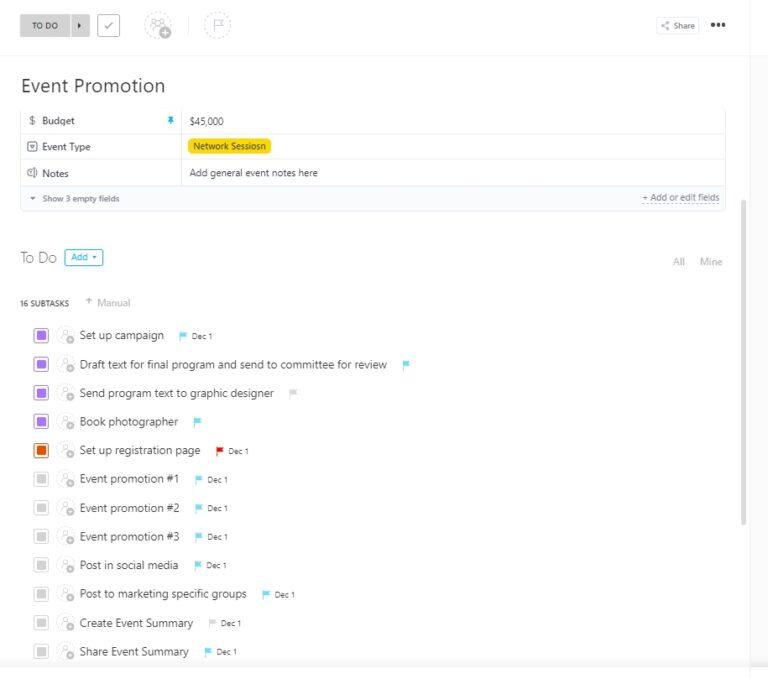
Task: Click the priority flag beside Set up campaign
Action: click(183, 336)
